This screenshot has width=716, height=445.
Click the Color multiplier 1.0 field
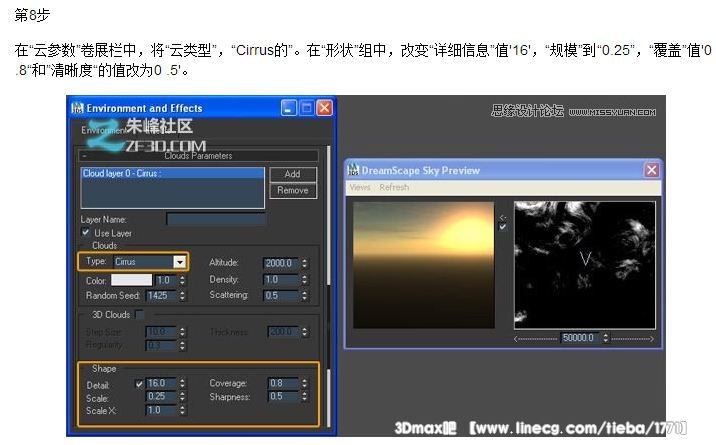tap(166, 280)
